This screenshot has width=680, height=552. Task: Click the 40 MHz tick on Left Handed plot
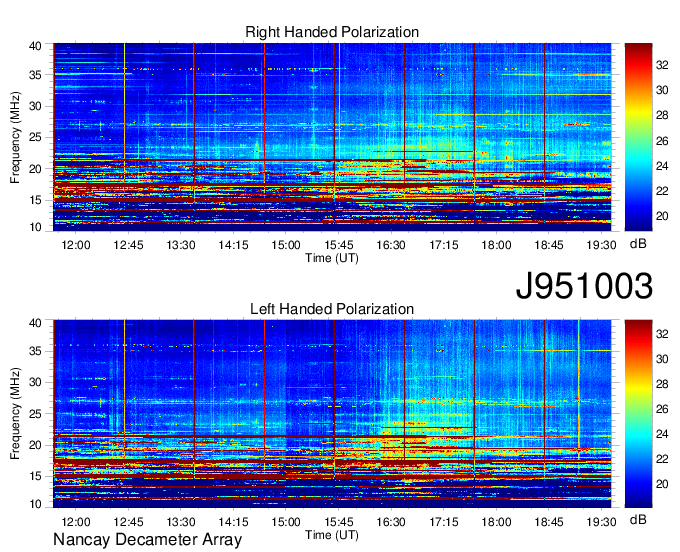tap(35, 323)
